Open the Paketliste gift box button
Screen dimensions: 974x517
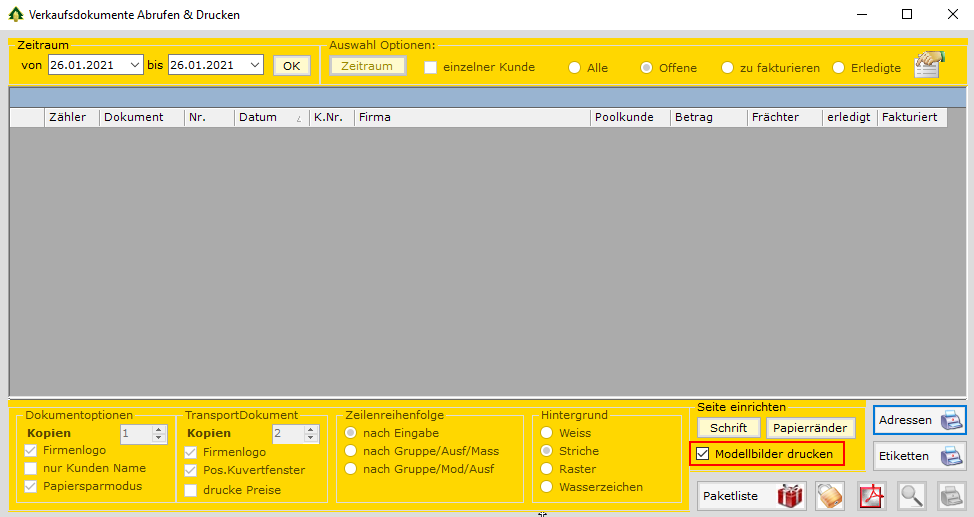pyautogui.click(x=752, y=496)
